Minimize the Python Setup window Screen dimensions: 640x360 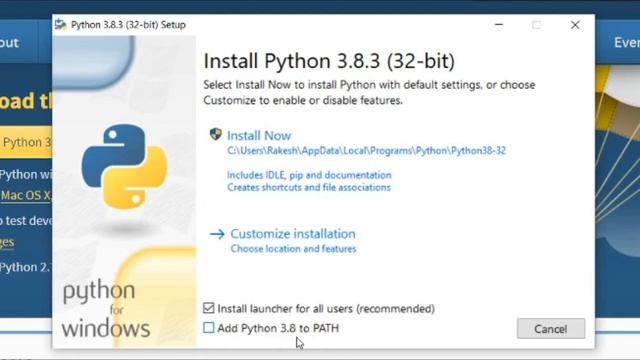point(499,24)
